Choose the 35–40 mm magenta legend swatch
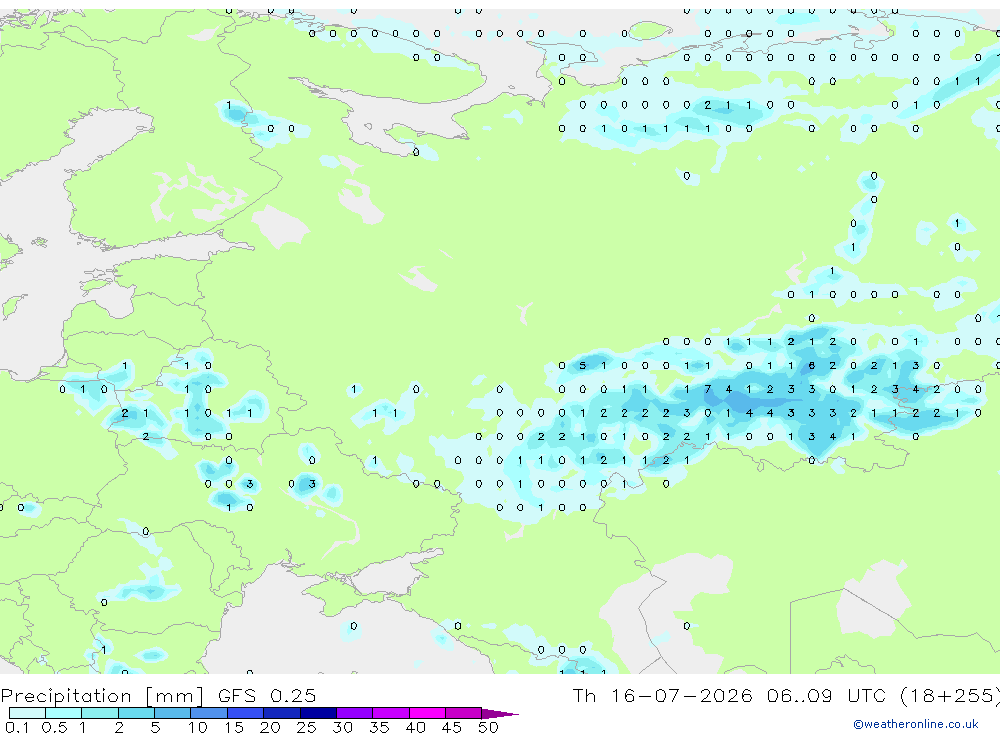Screen dimensions: 1000x733 pos(391,713)
